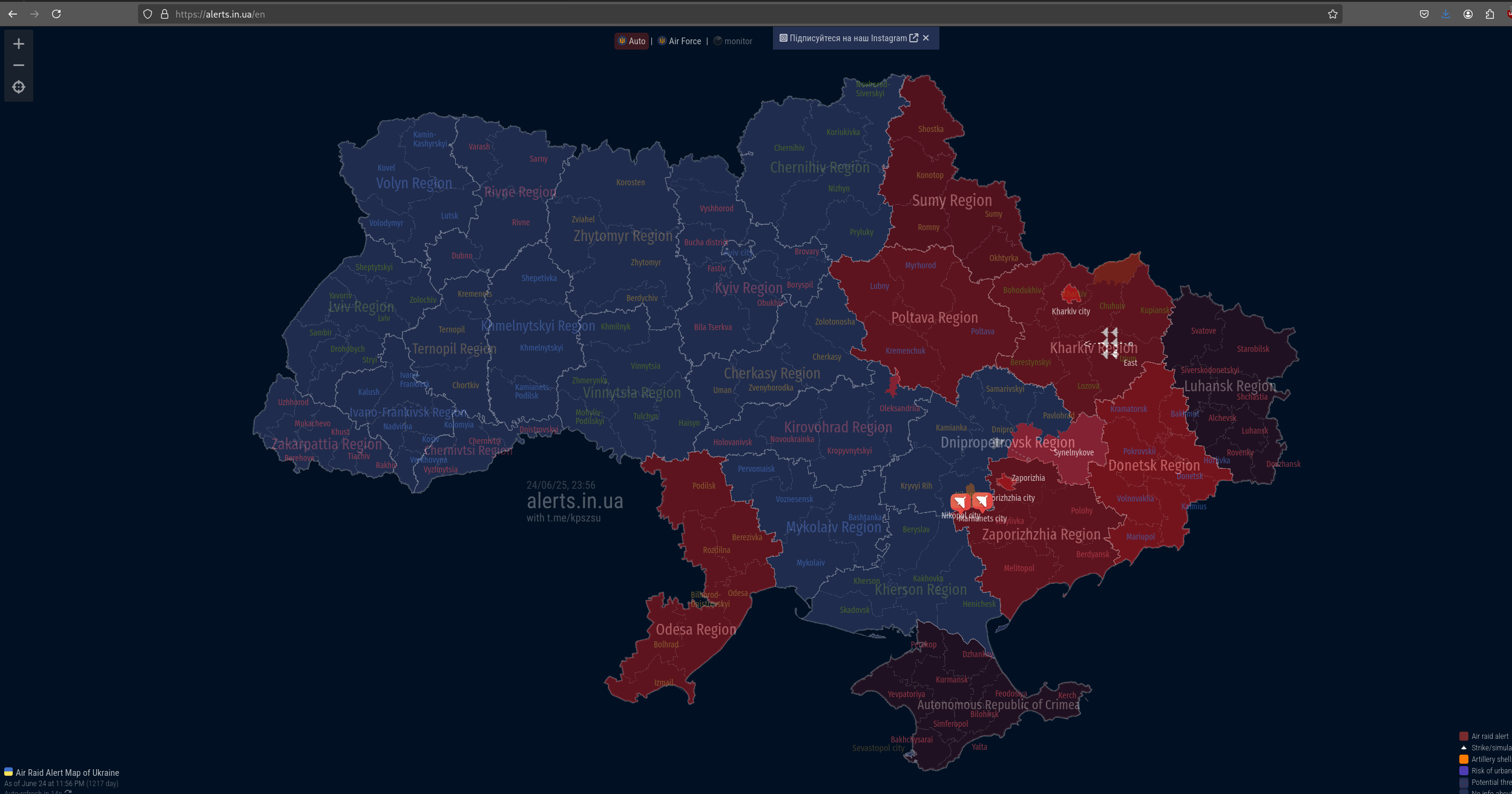Bookmark this page with the star icon
The image size is (1512, 794).
pos(1333,14)
